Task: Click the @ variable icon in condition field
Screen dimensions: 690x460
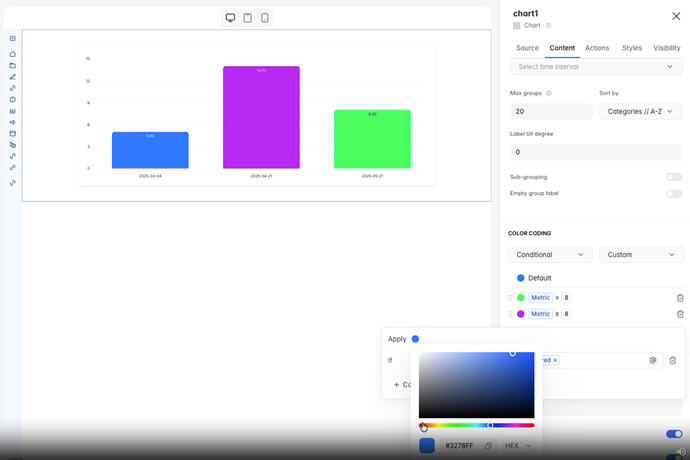Action: click(653, 361)
